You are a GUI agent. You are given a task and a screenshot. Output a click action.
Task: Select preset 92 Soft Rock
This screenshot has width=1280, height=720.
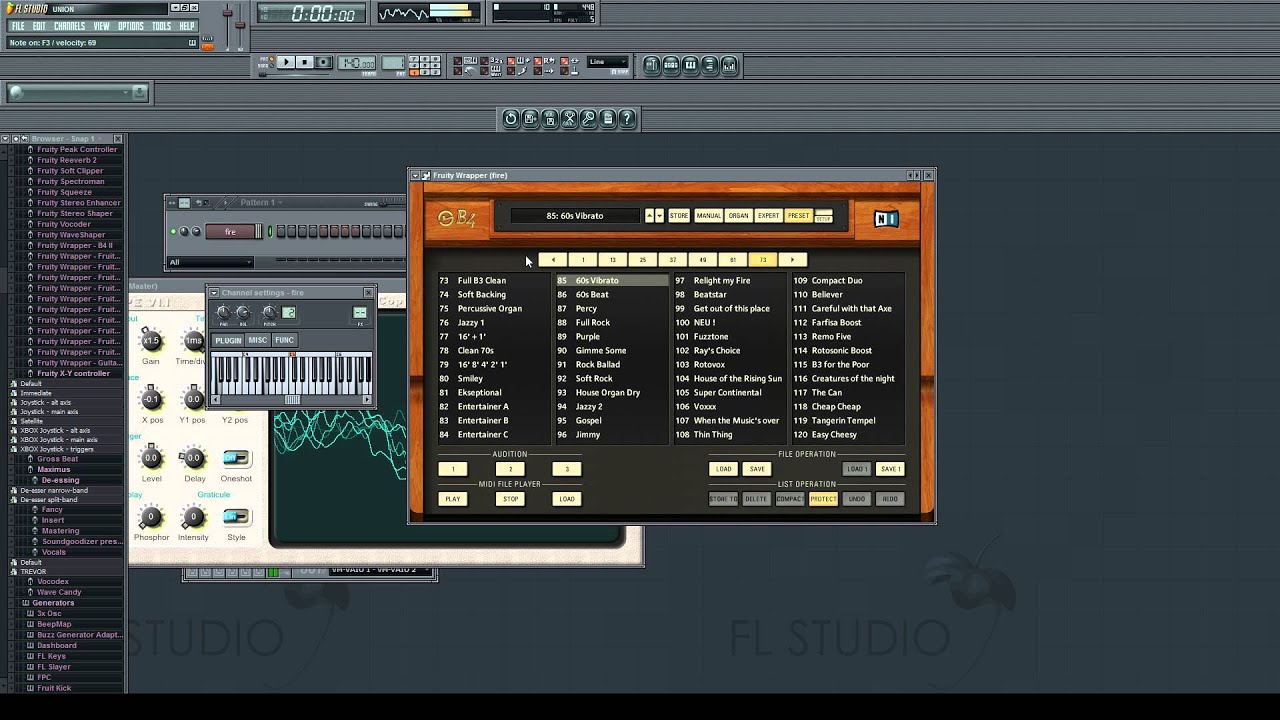[x=594, y=379]
